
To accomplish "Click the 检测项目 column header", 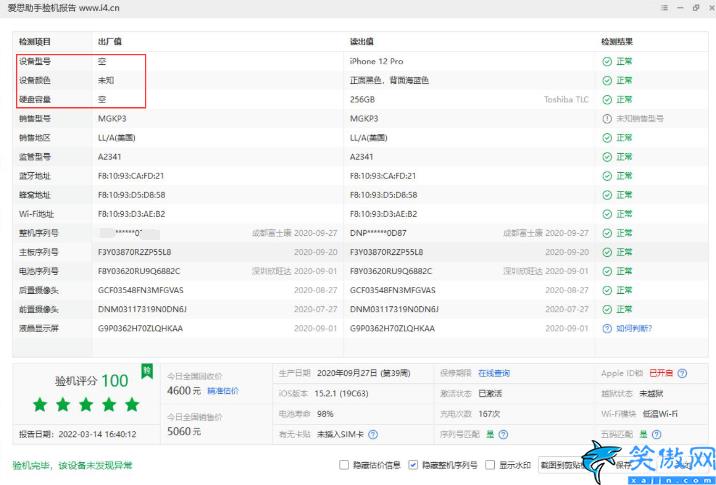I will point(35,42).
